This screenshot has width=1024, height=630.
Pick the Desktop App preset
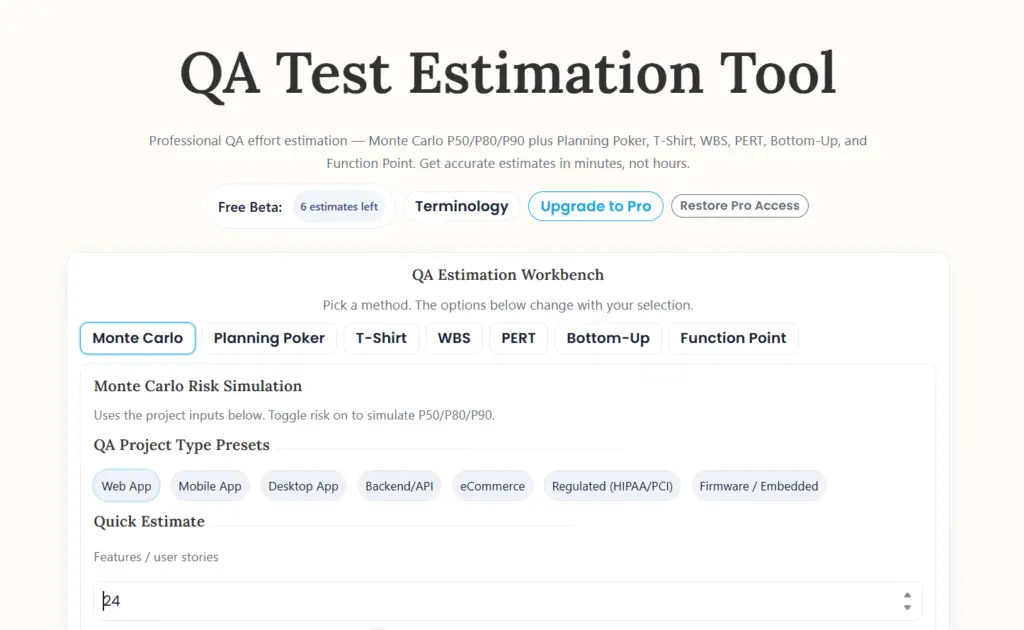[x=303, y=486]
